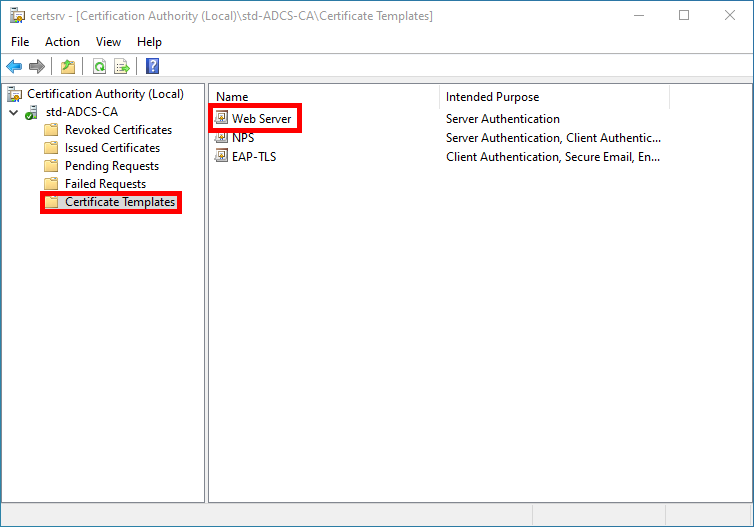Click the Web Server template icon
The height and width of the screenshot is (527, 754).
click(x=221, y=117)
